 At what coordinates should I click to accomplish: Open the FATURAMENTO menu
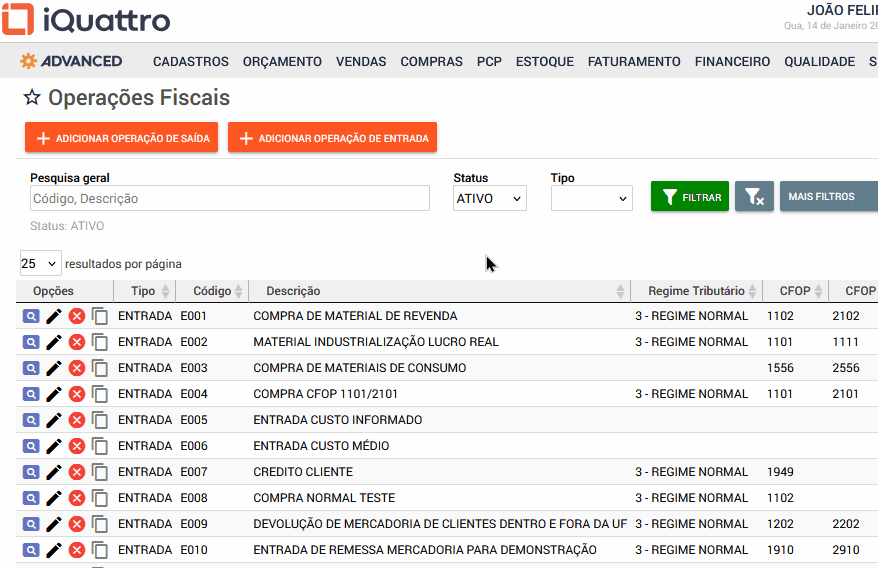coord(634,62)
